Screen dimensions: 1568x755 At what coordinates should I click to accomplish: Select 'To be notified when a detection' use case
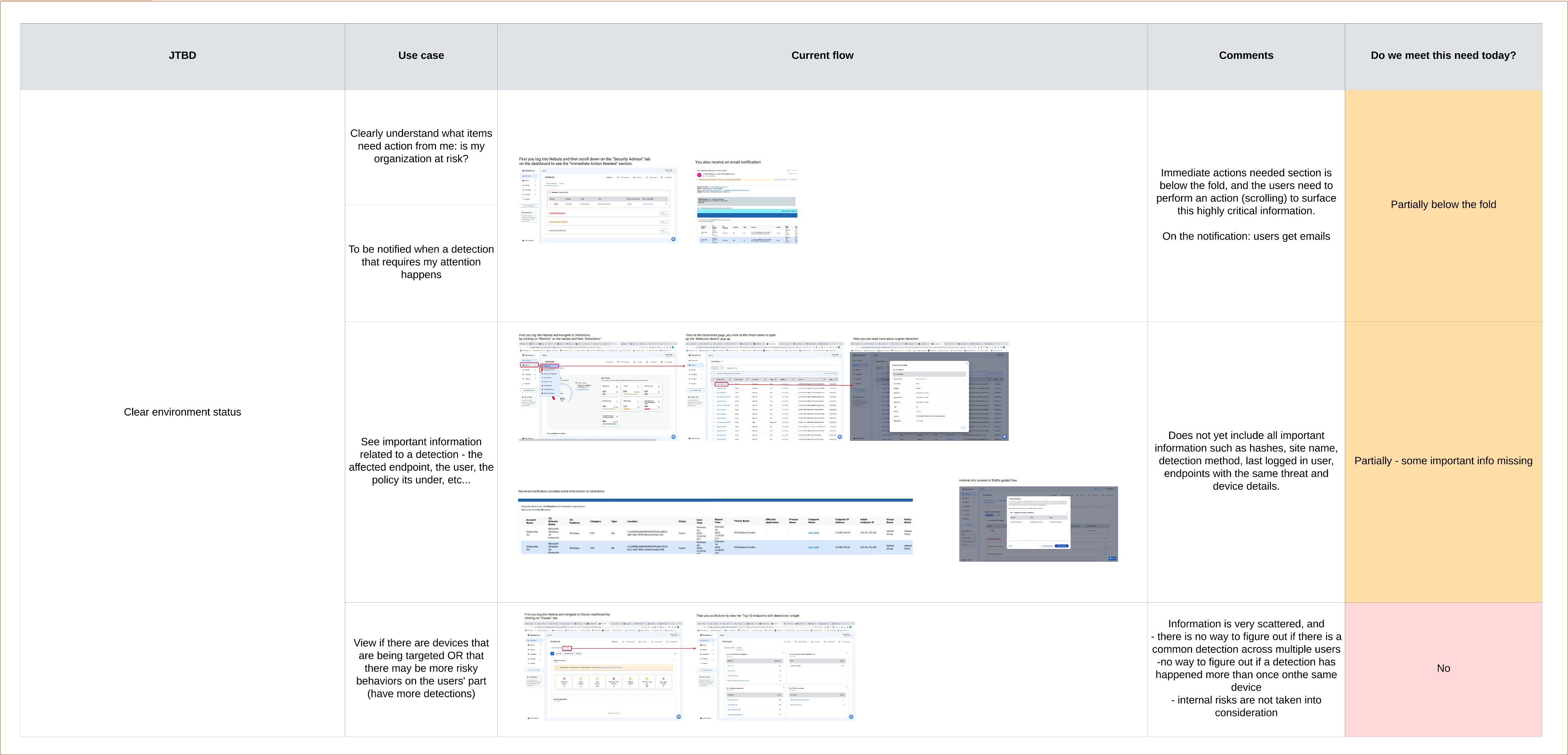(421, 262)
